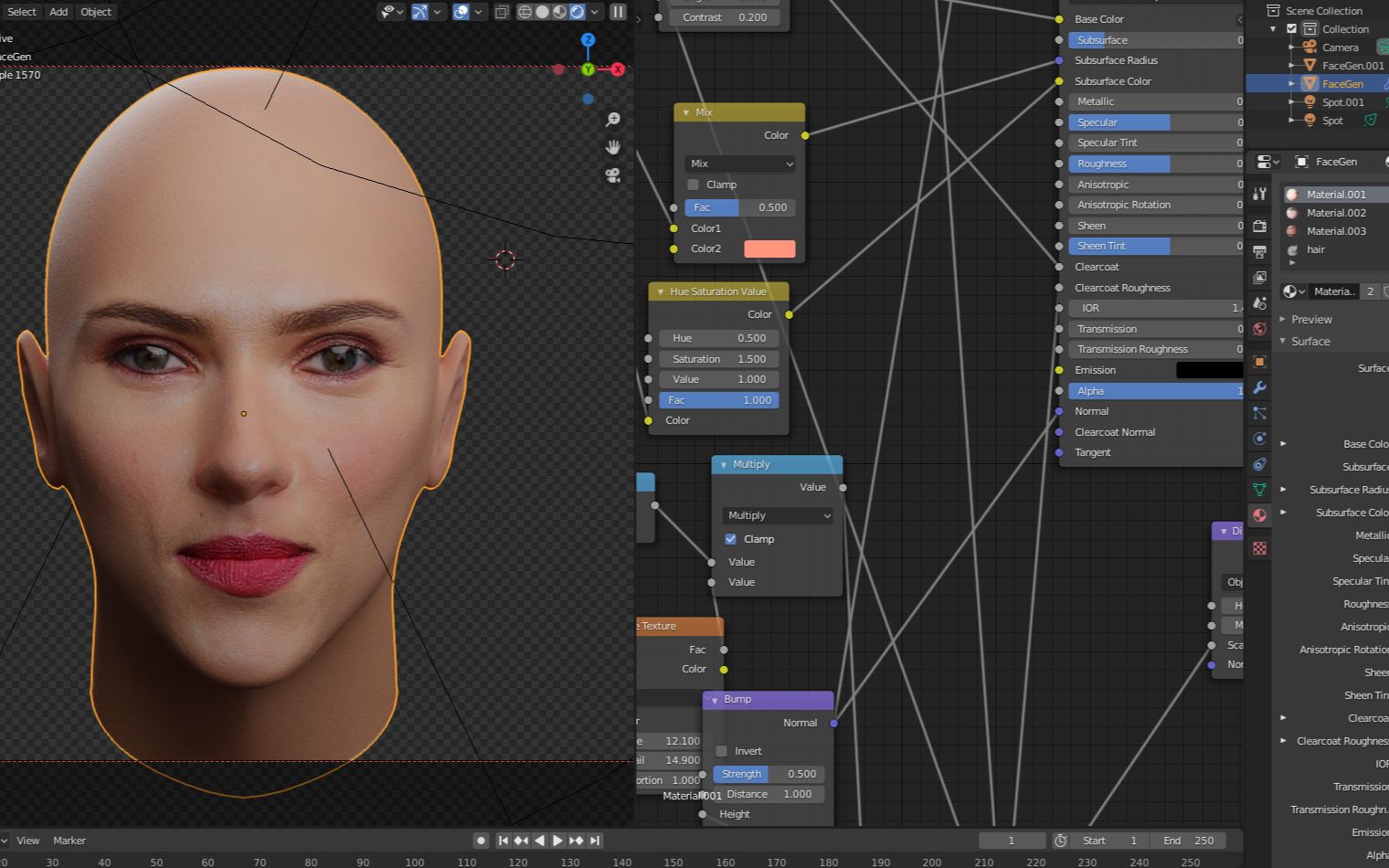Click the Color2 salmon color swatch
The image size is (1389, 868).
[769, 249]
